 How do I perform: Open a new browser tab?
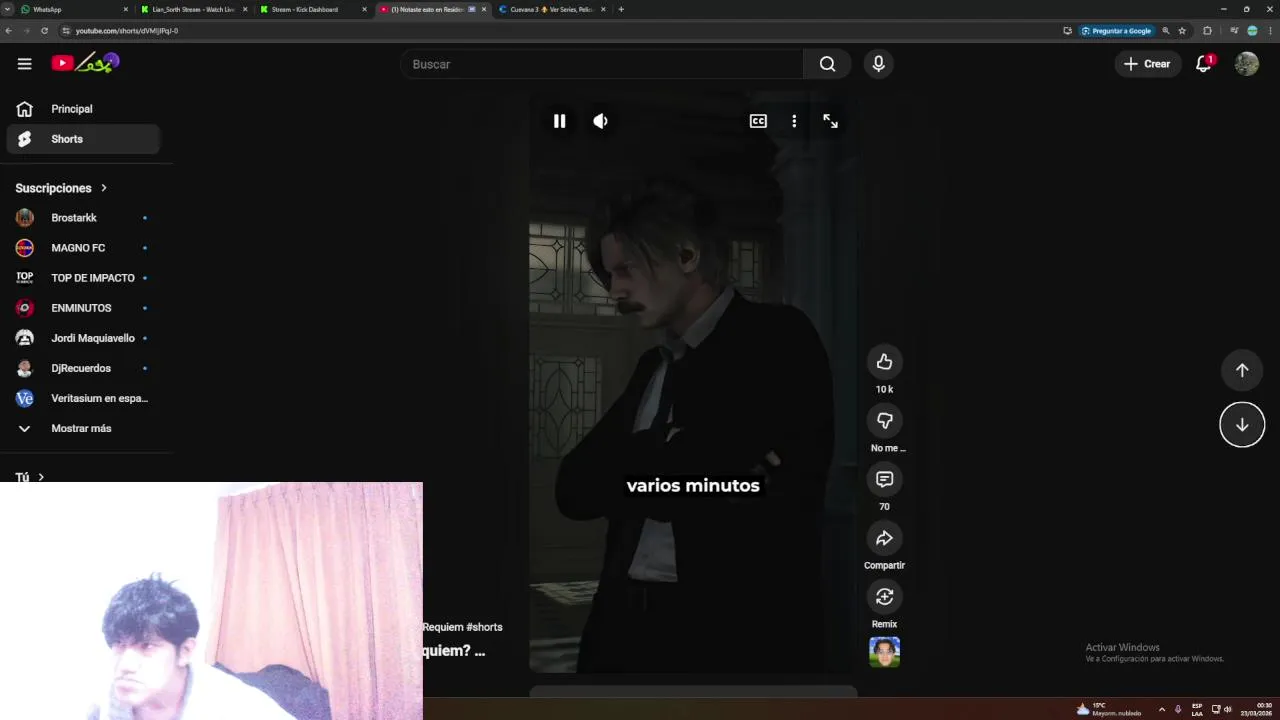tap(621, 9)
